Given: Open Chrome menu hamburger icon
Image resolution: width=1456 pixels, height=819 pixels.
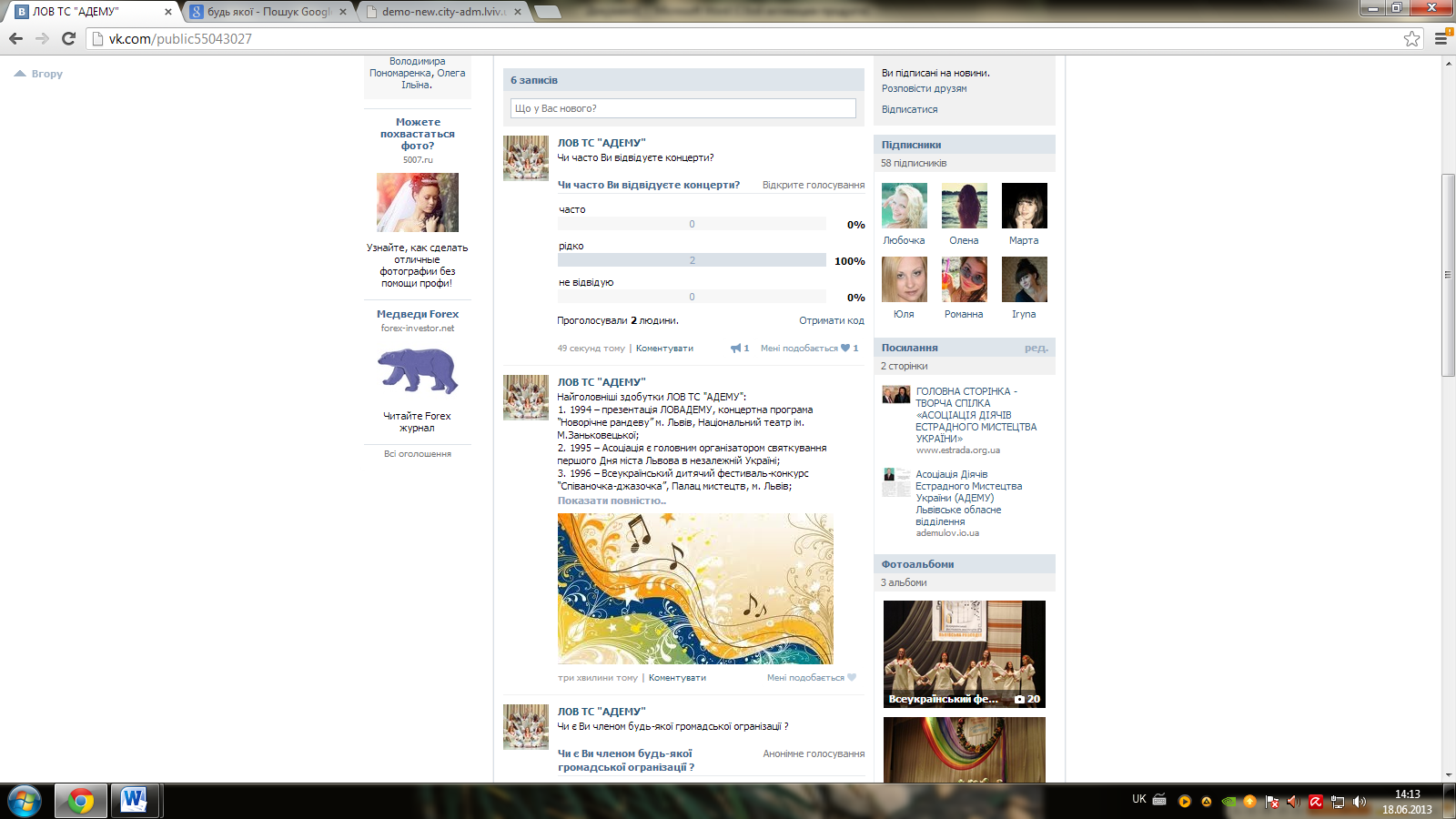Looking at the screenshot, I should (x=1441, y=38).
